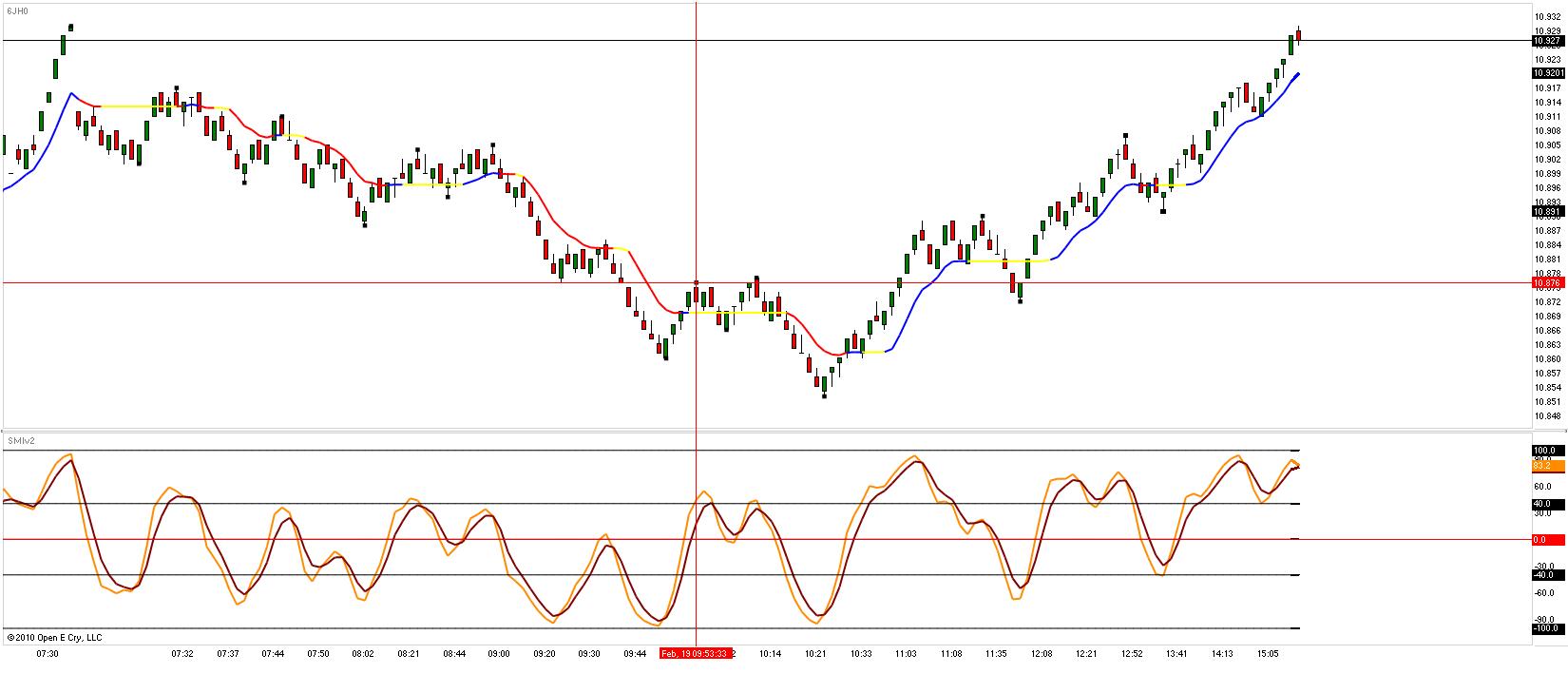Click the 09:44 time axis label
This screenshot has height=674, width=1568.
pos(635,654)
